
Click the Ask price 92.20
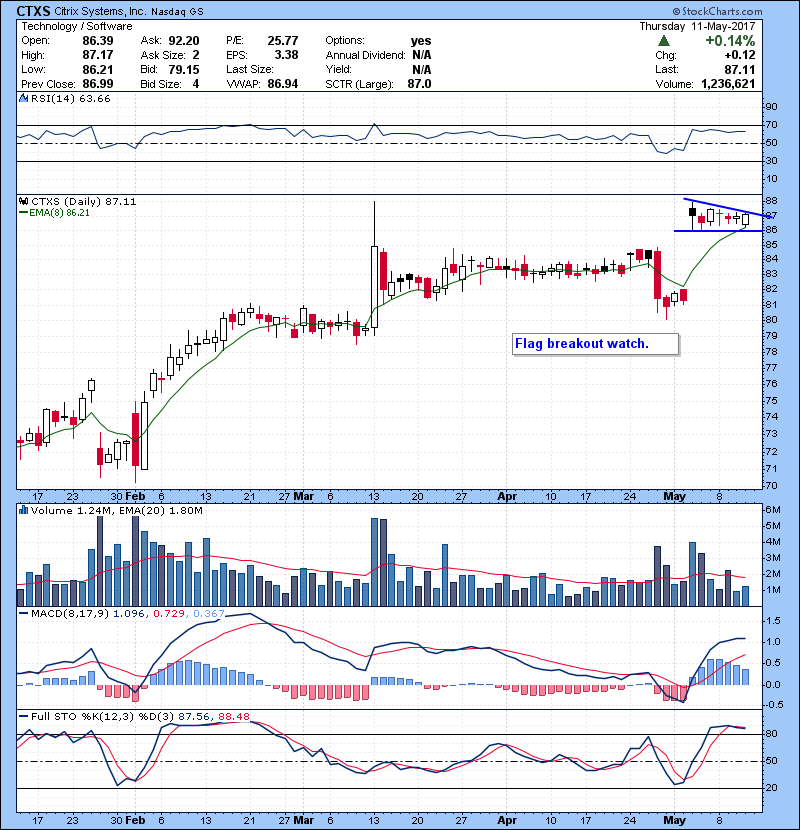184,41
